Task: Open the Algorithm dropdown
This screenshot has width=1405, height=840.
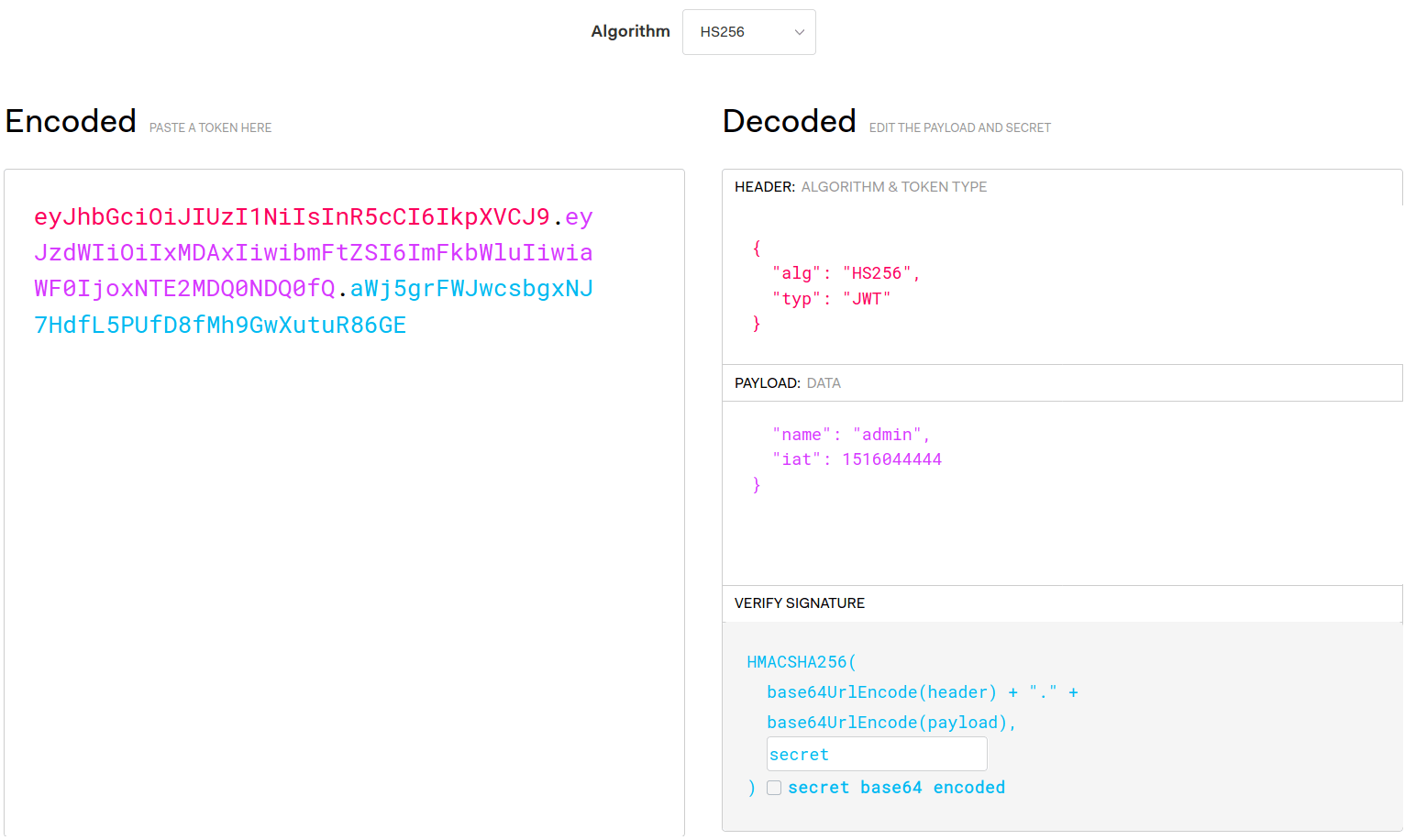Action: click(x=748, y=31)
